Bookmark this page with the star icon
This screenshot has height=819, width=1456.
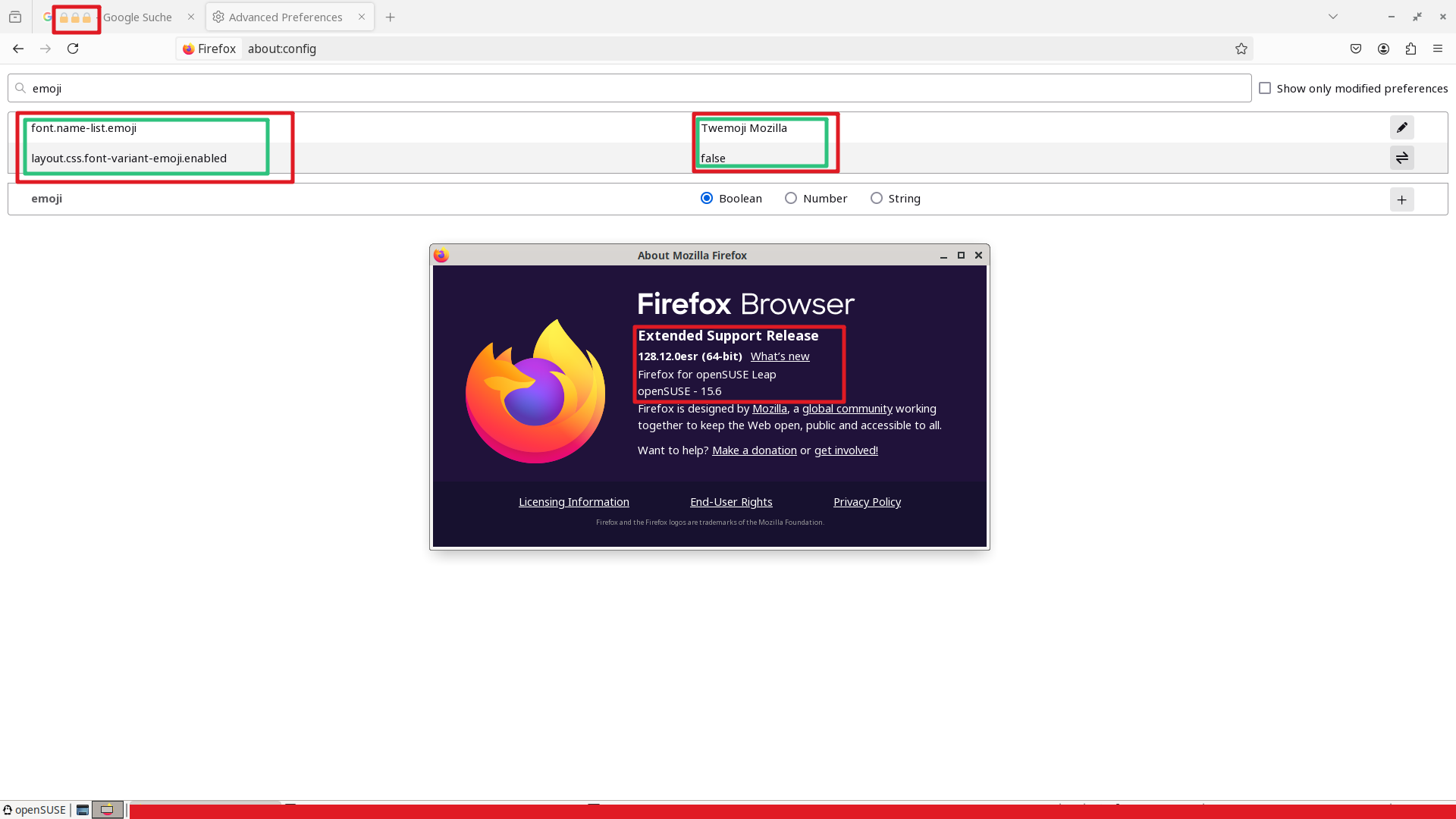1241,49
